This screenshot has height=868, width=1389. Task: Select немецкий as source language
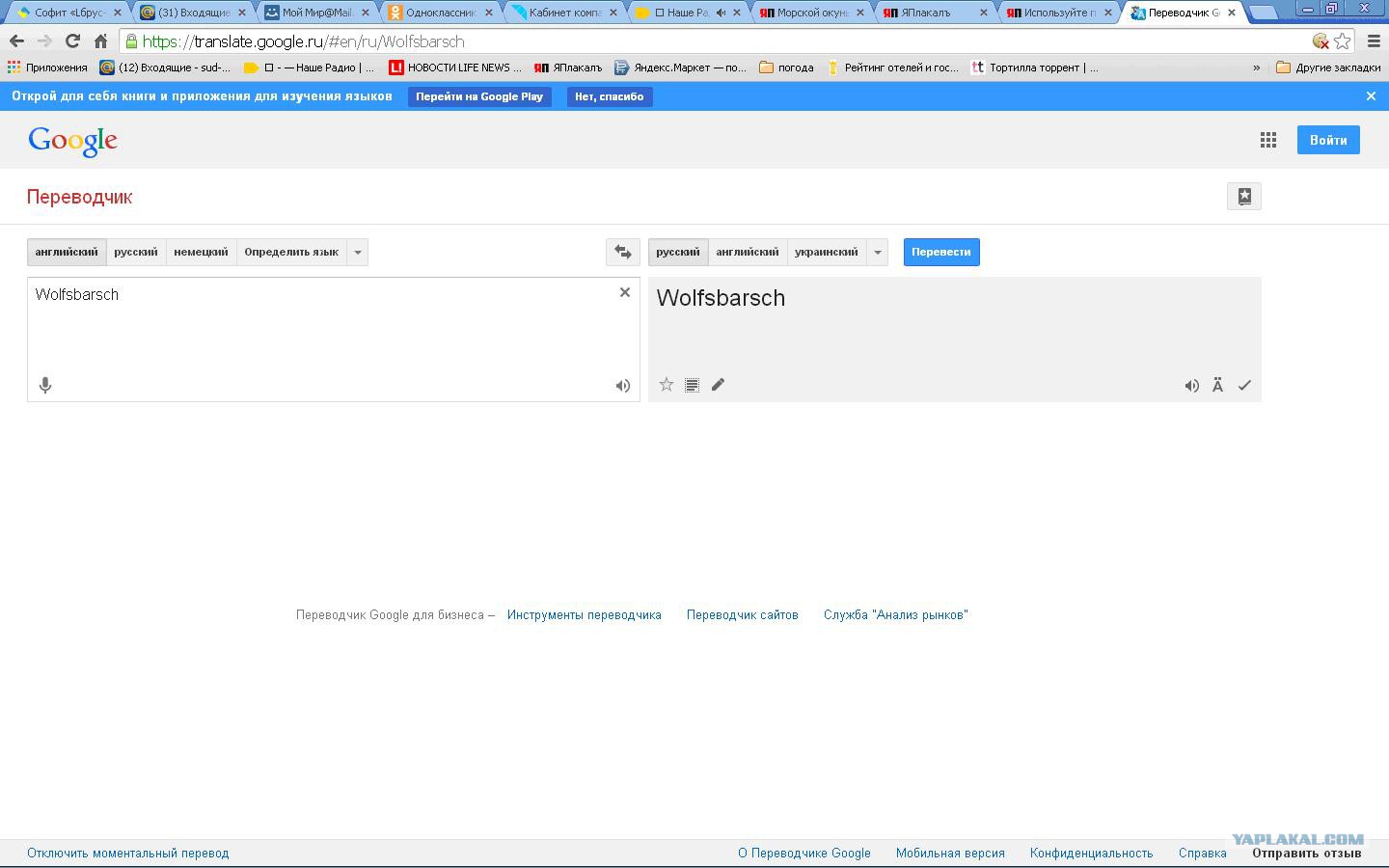[201, 253]
